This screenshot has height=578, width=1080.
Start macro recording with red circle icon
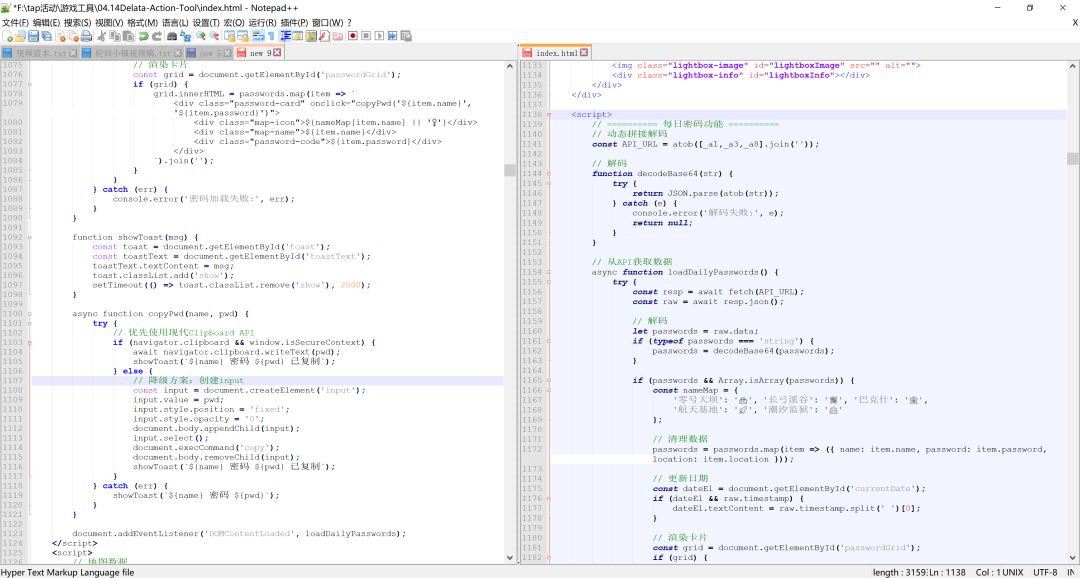(353, 36)
